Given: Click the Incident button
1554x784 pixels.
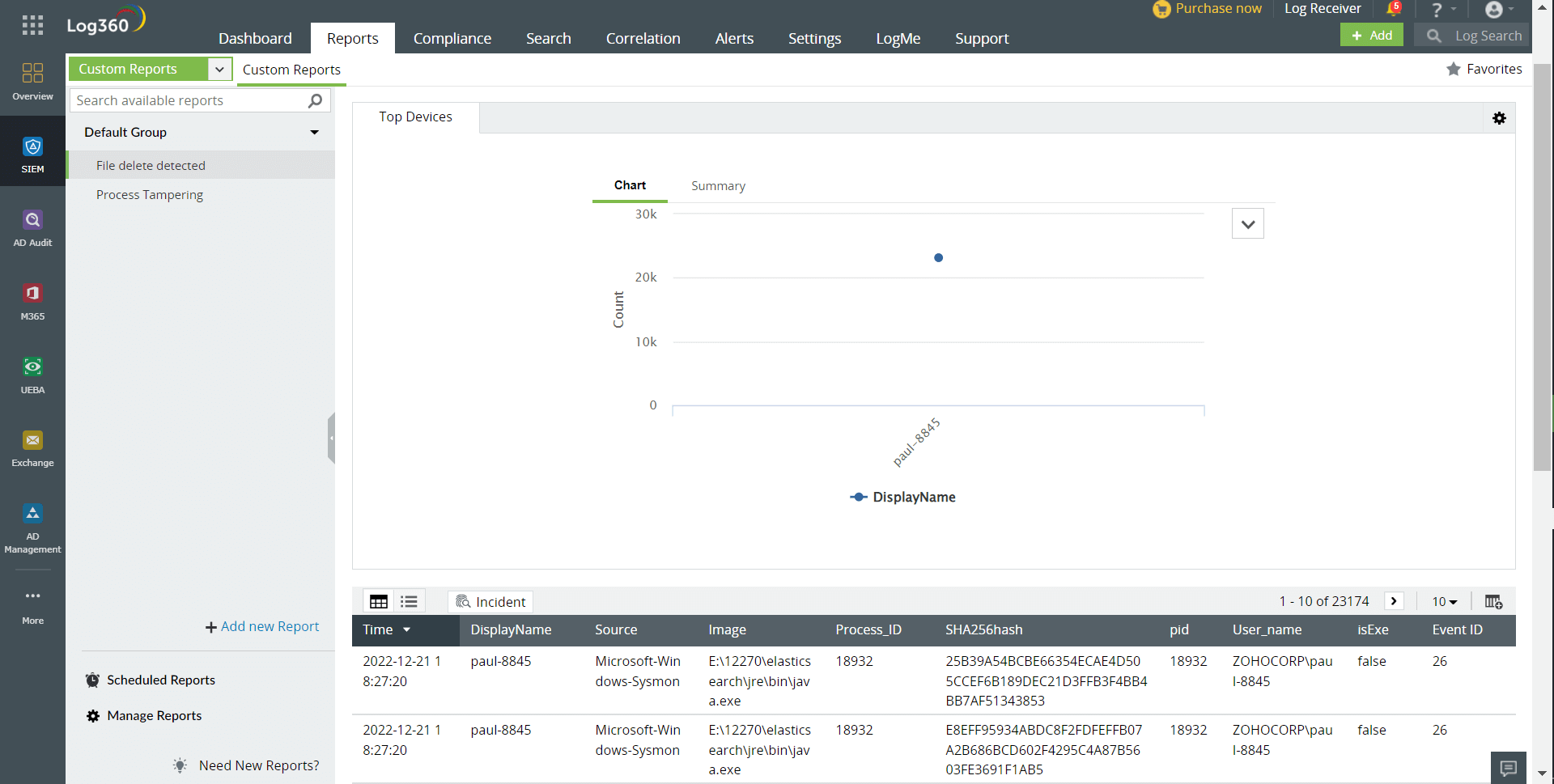Looking at the screenshot, I should [x=490, y=601].
